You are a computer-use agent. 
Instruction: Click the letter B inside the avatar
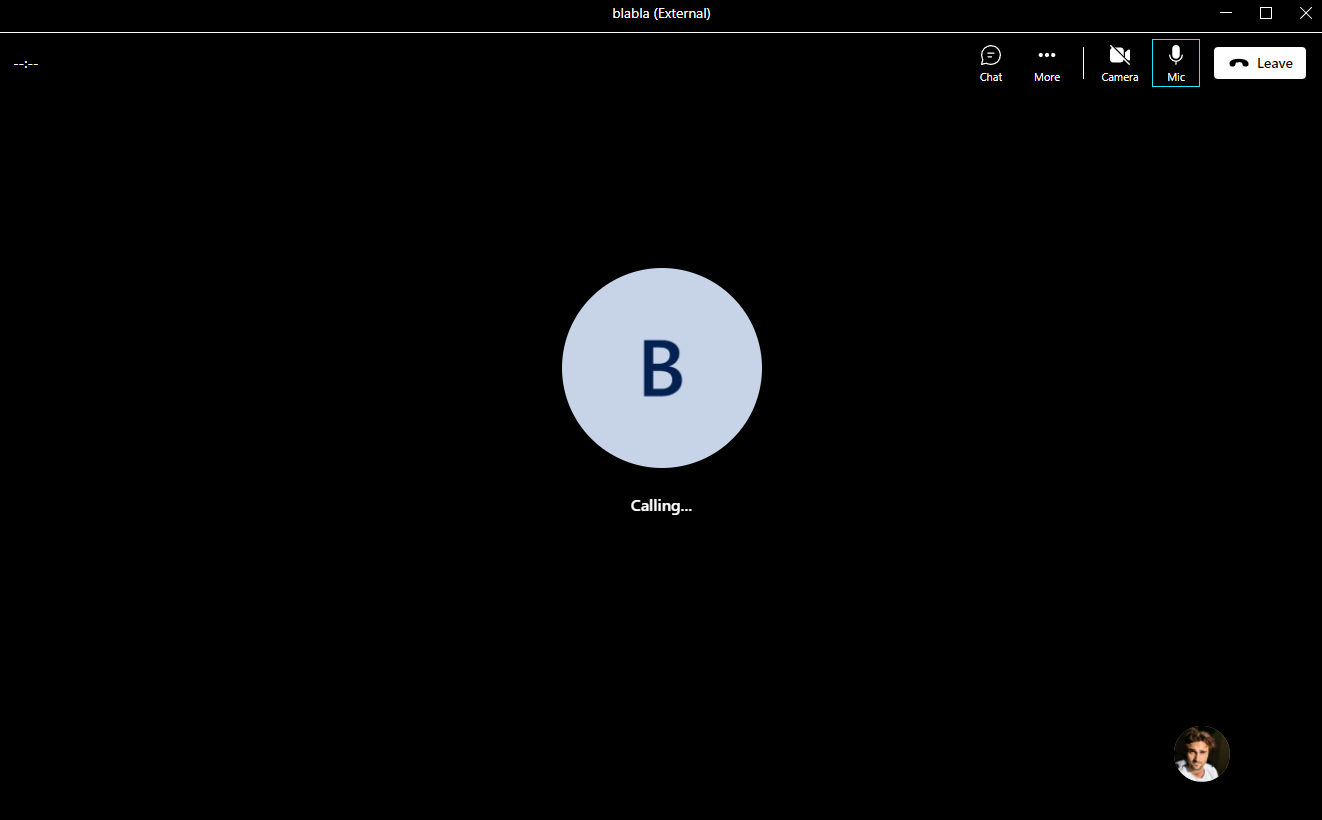[661, 368]
